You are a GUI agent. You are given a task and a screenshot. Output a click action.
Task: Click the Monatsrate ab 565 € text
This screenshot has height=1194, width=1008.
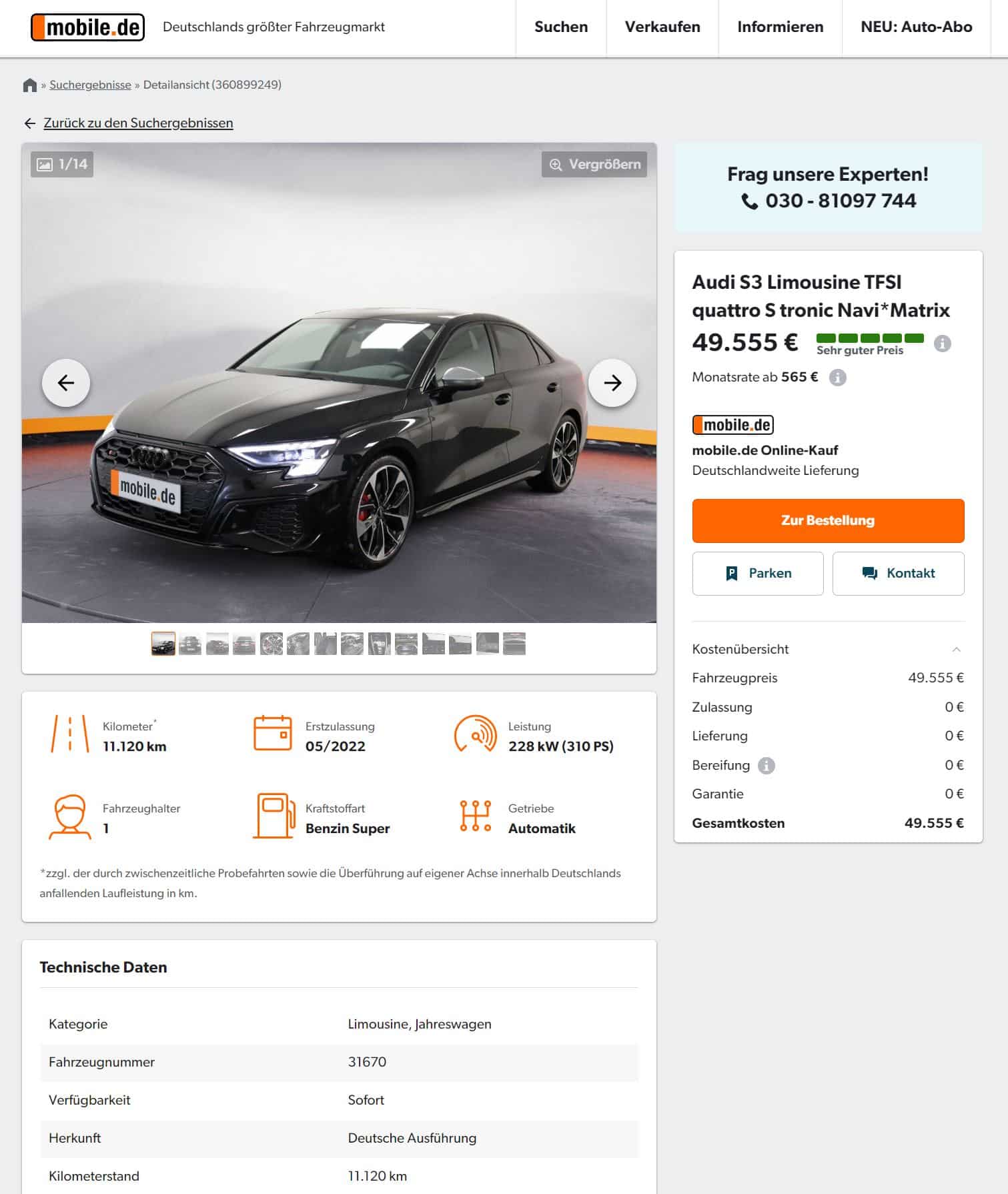click(754, 377)
